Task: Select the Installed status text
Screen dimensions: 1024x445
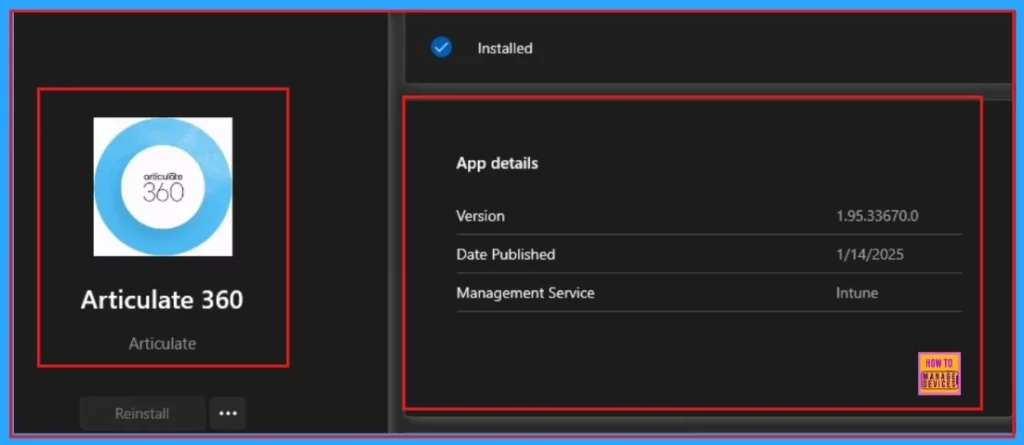Action: point(505,48)
